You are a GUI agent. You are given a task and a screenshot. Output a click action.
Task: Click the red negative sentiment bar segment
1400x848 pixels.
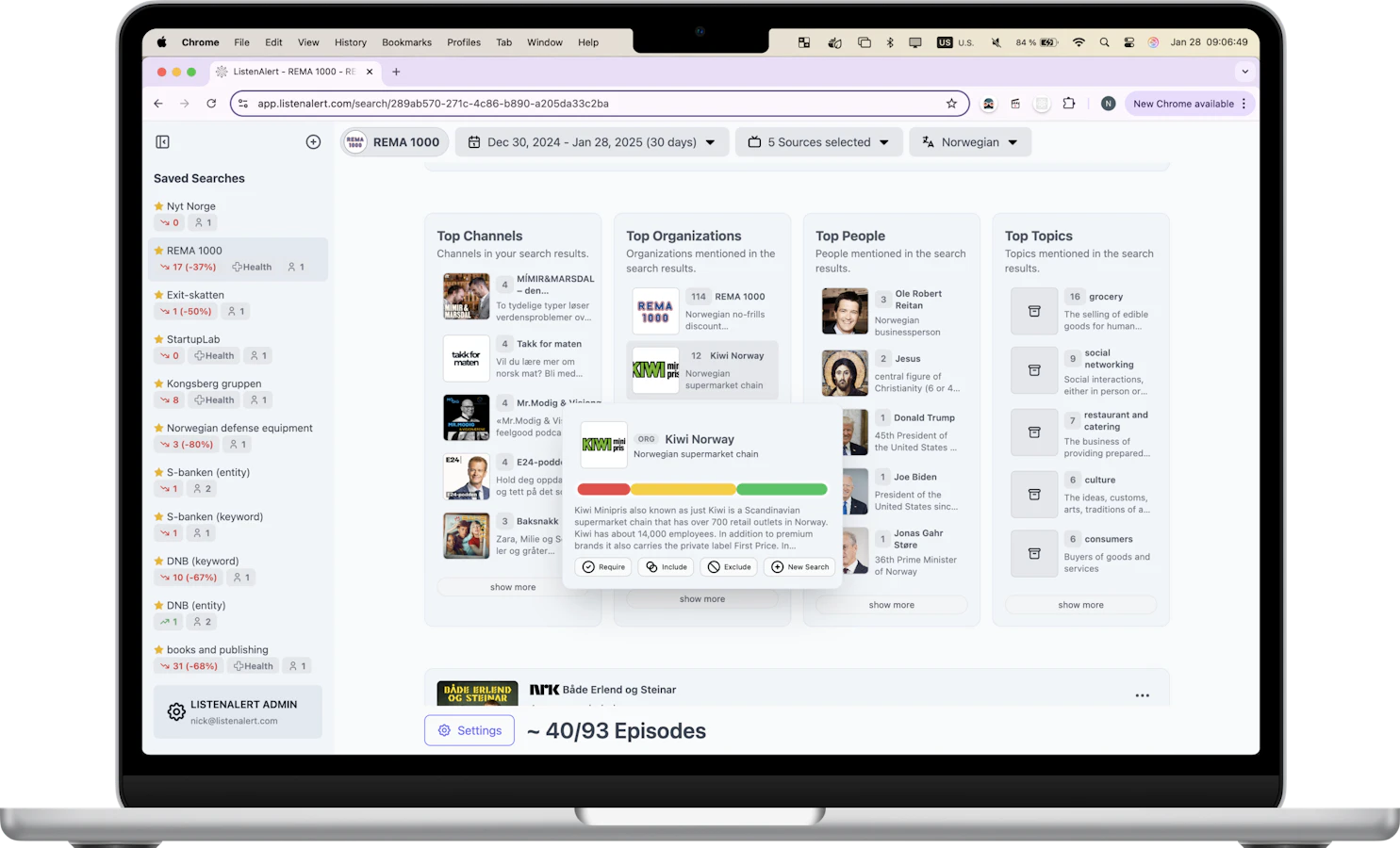[603, 489]
